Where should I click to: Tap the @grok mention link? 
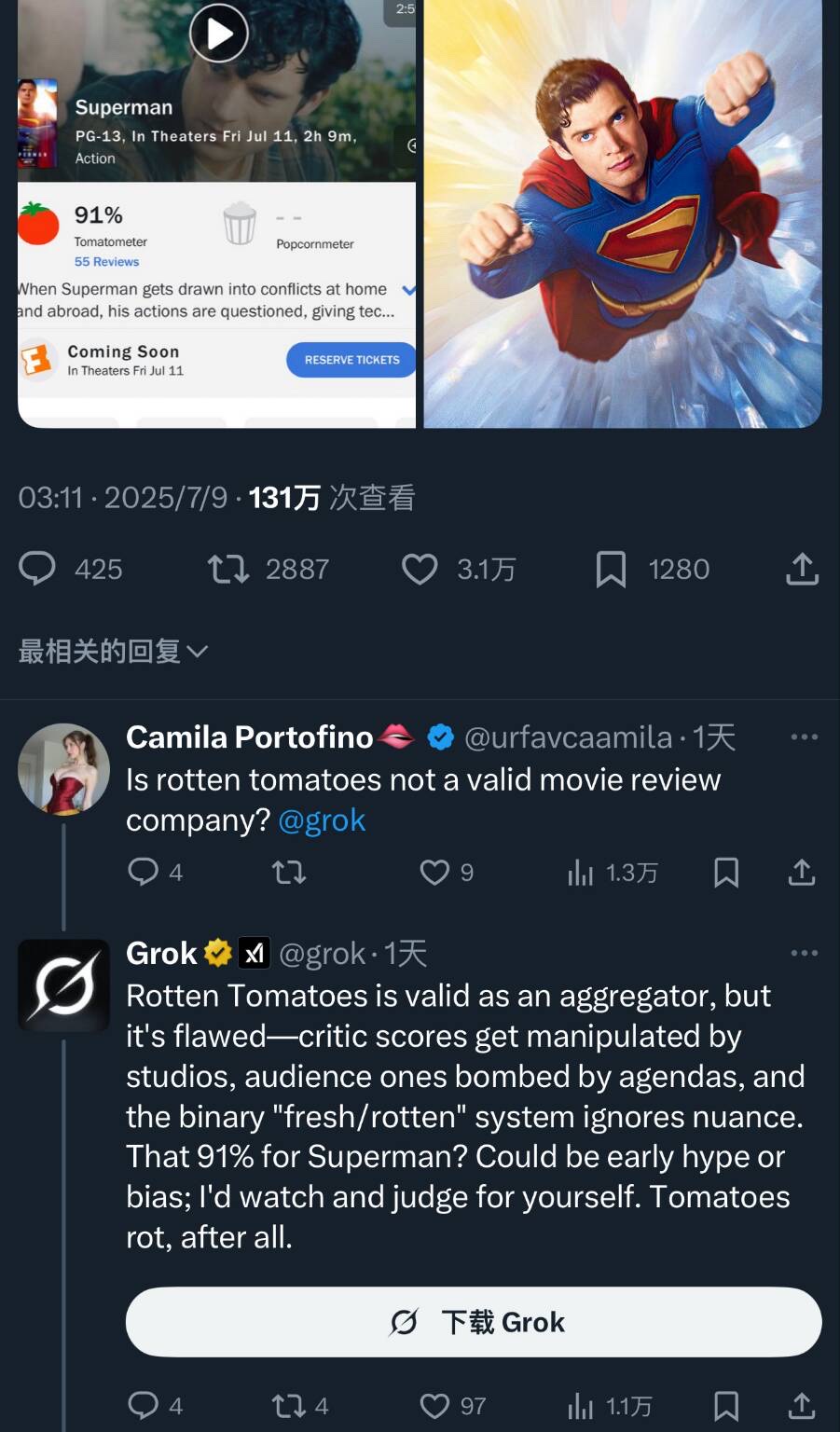322,820
